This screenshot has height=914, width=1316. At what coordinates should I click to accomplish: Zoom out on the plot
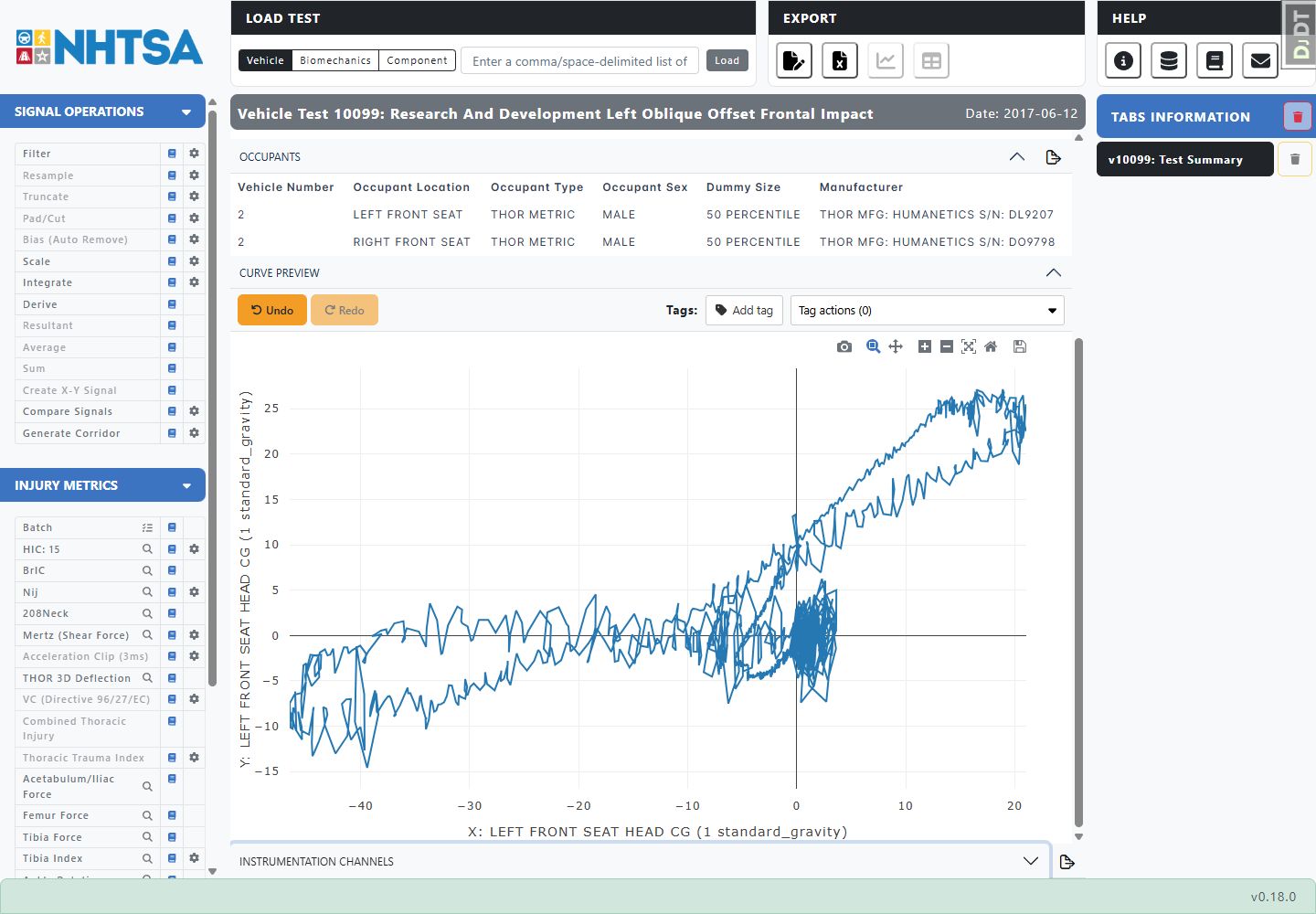(947, 346)
